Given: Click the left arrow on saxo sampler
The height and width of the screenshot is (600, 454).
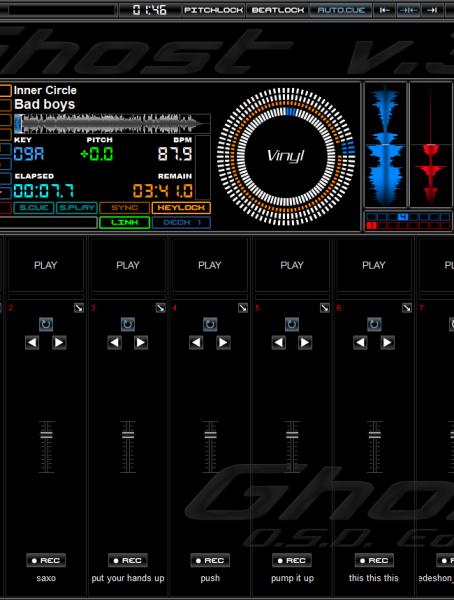Looking at the screenshot, I should 32,342.
